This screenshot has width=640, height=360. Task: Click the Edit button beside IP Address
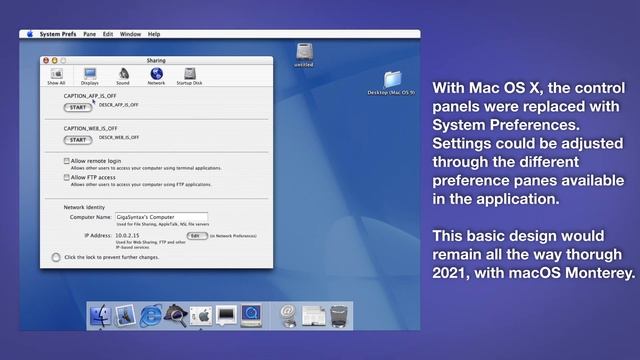[x=197, y=236]
